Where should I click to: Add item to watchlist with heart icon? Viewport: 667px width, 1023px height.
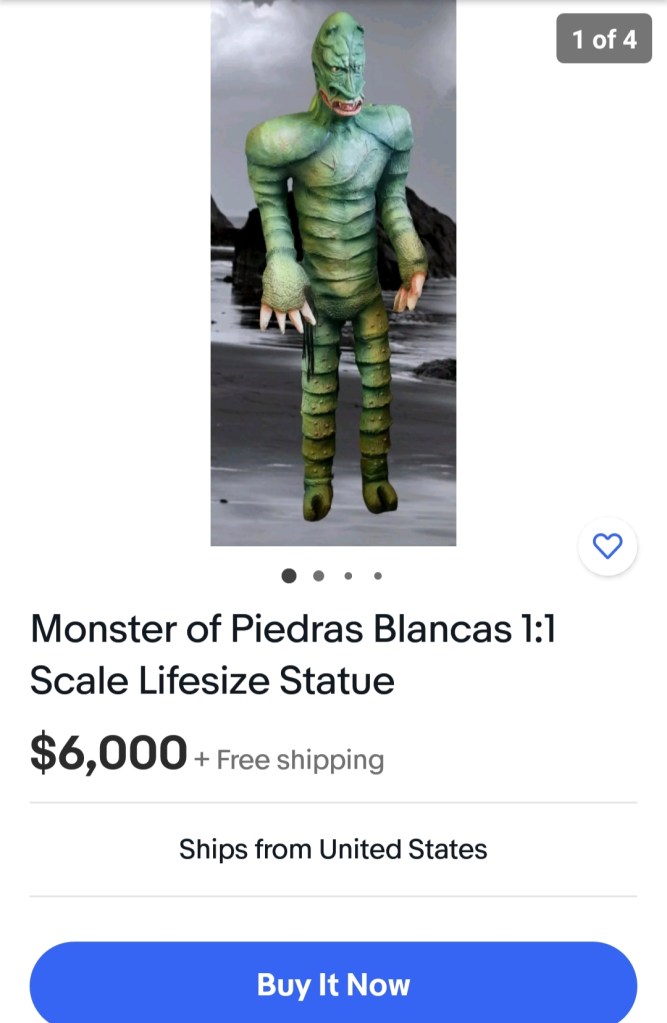coord(608,546)
